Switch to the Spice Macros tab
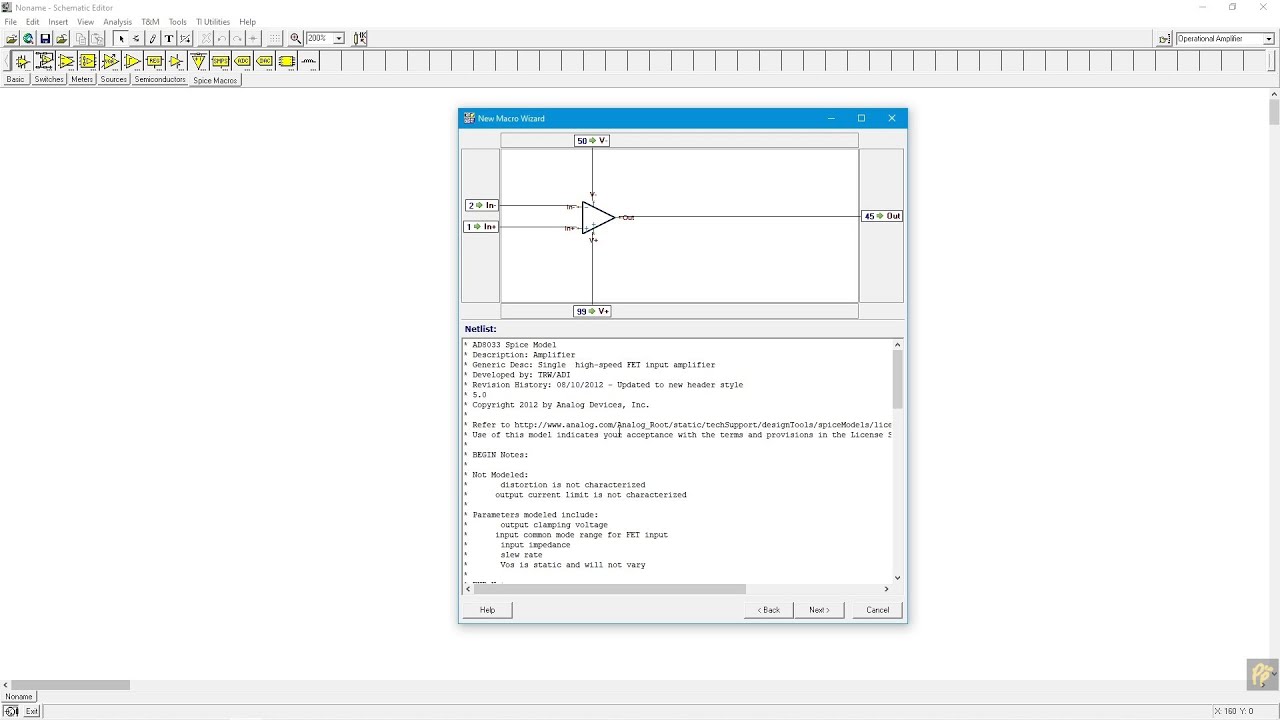The height and width of the screenshot is (720, 1280). [x=215, y=80]
